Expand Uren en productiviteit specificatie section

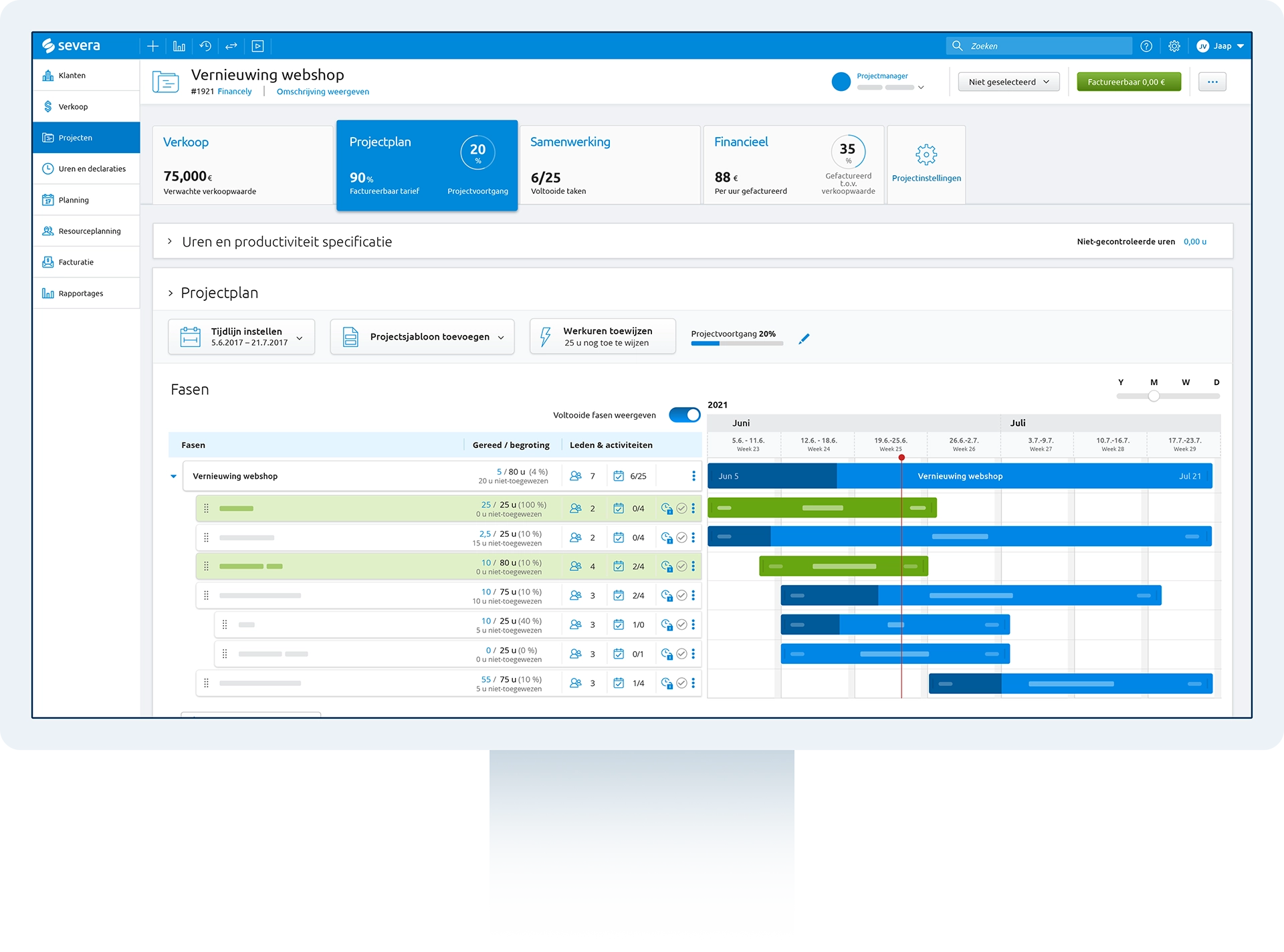[x=170, y=241]
